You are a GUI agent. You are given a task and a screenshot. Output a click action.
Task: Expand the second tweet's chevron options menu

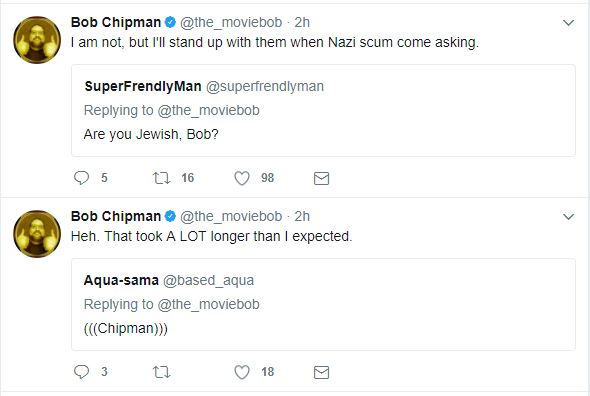568,217
